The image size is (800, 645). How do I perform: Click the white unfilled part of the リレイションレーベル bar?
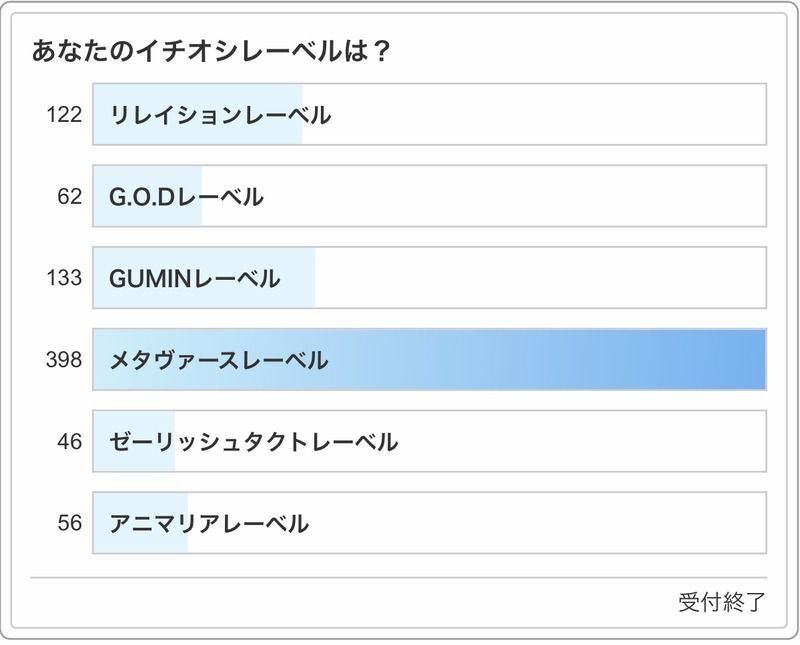(x=540, y=115)
